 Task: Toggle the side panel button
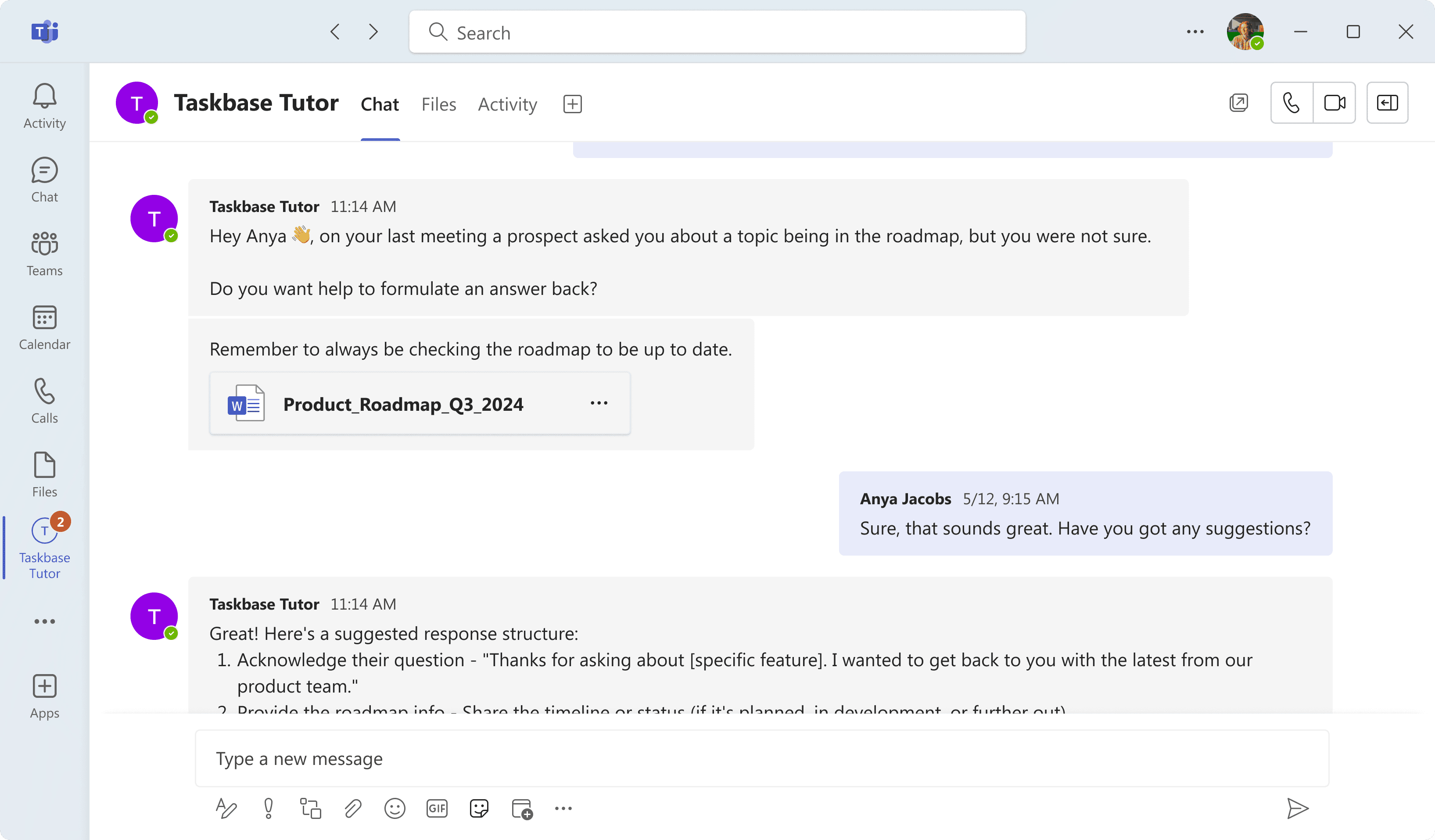[1387, 103]
